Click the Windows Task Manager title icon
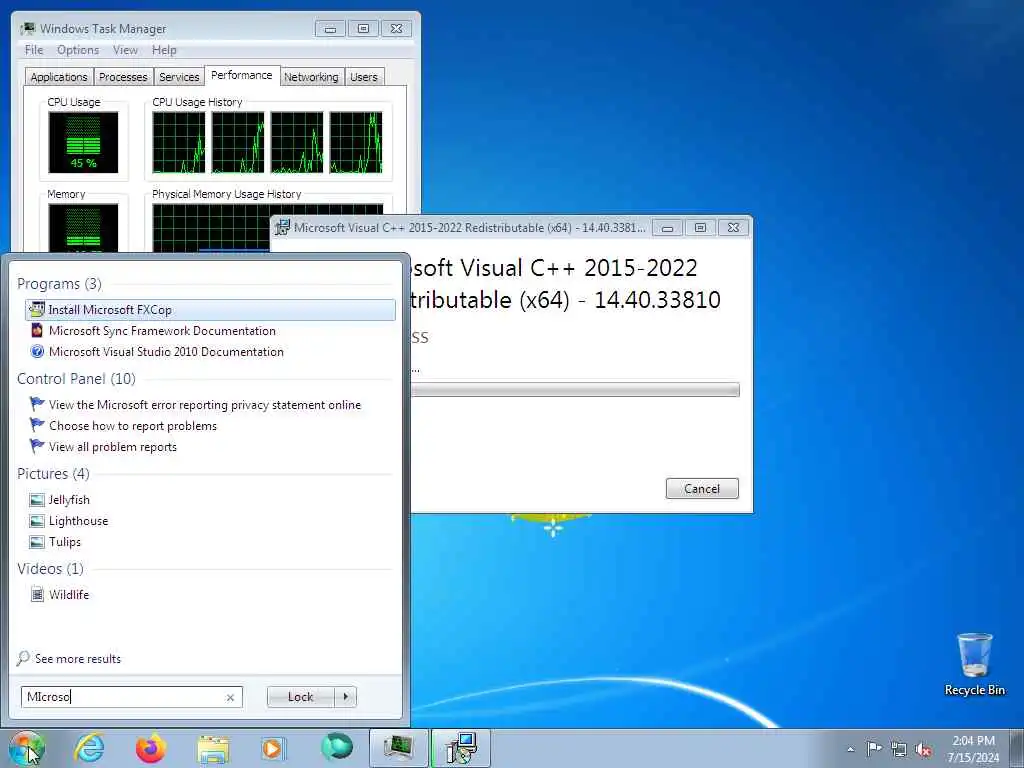The width and height of the screenshot is (1024, 768). 27,28
